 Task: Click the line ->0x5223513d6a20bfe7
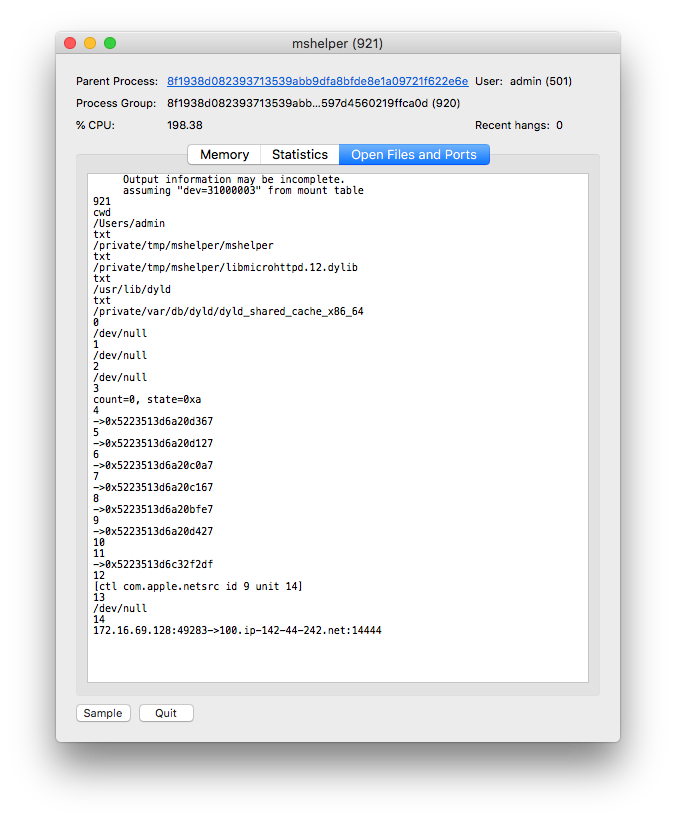point(153,510)
